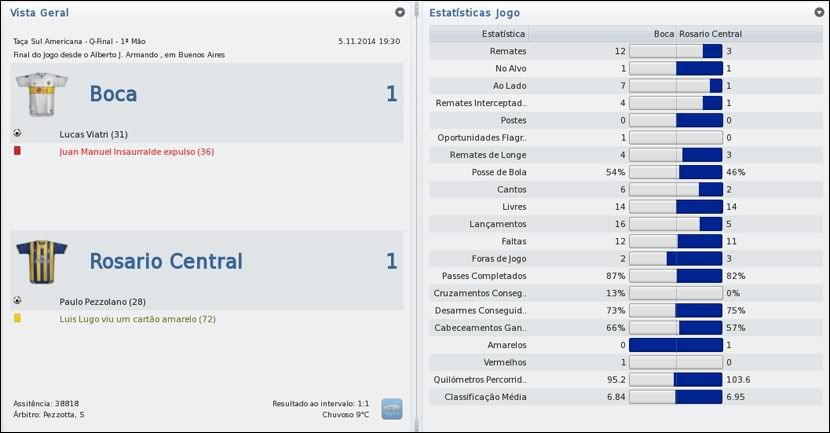830x433 pixels.
Task: Click the rainy weather icon
Action: tap(392, 408)
